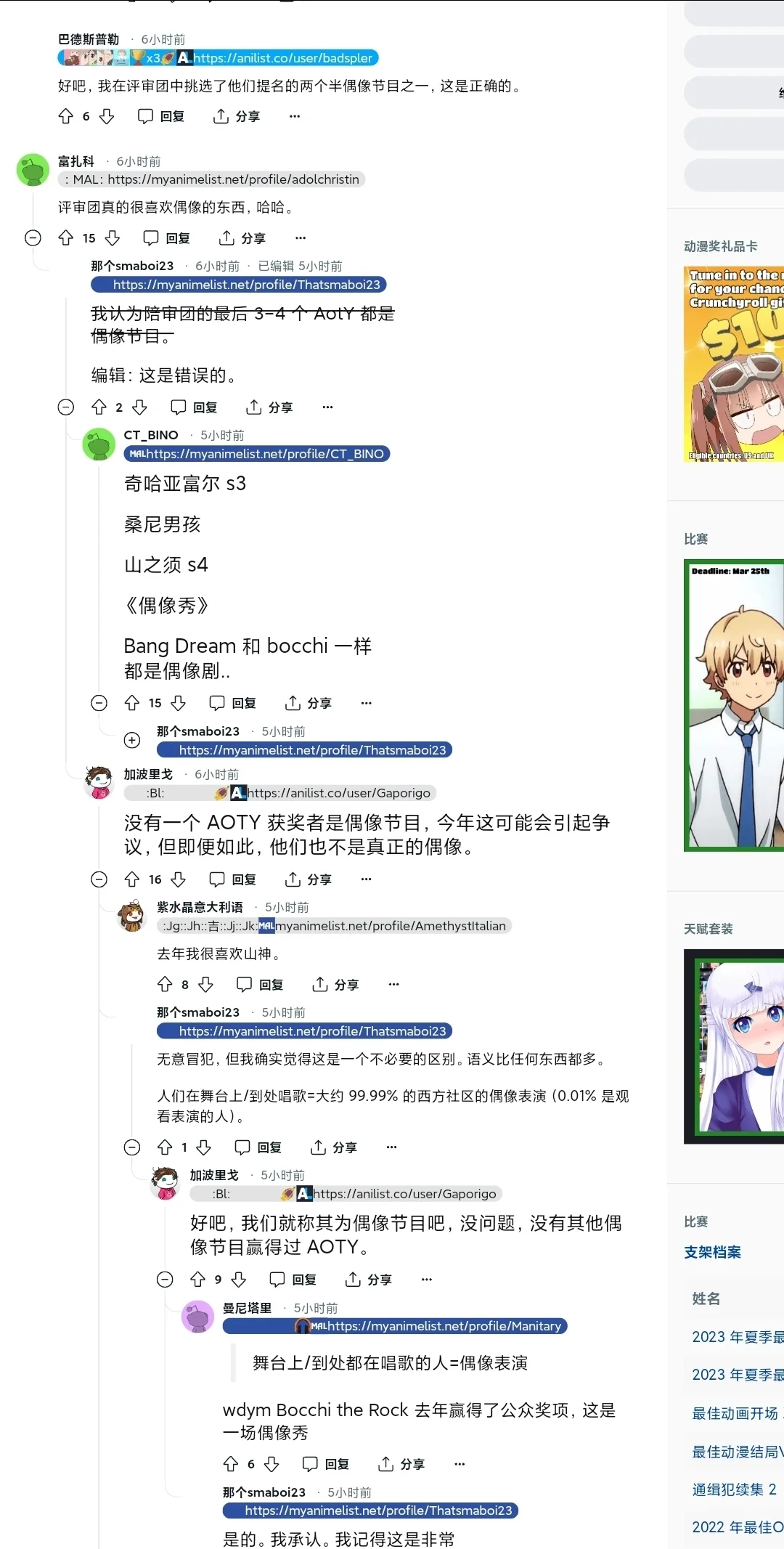Collapse 富扎科's comment thread
Image resolution: width=784 pixels, height=1549 pixels.
[33, 238]
